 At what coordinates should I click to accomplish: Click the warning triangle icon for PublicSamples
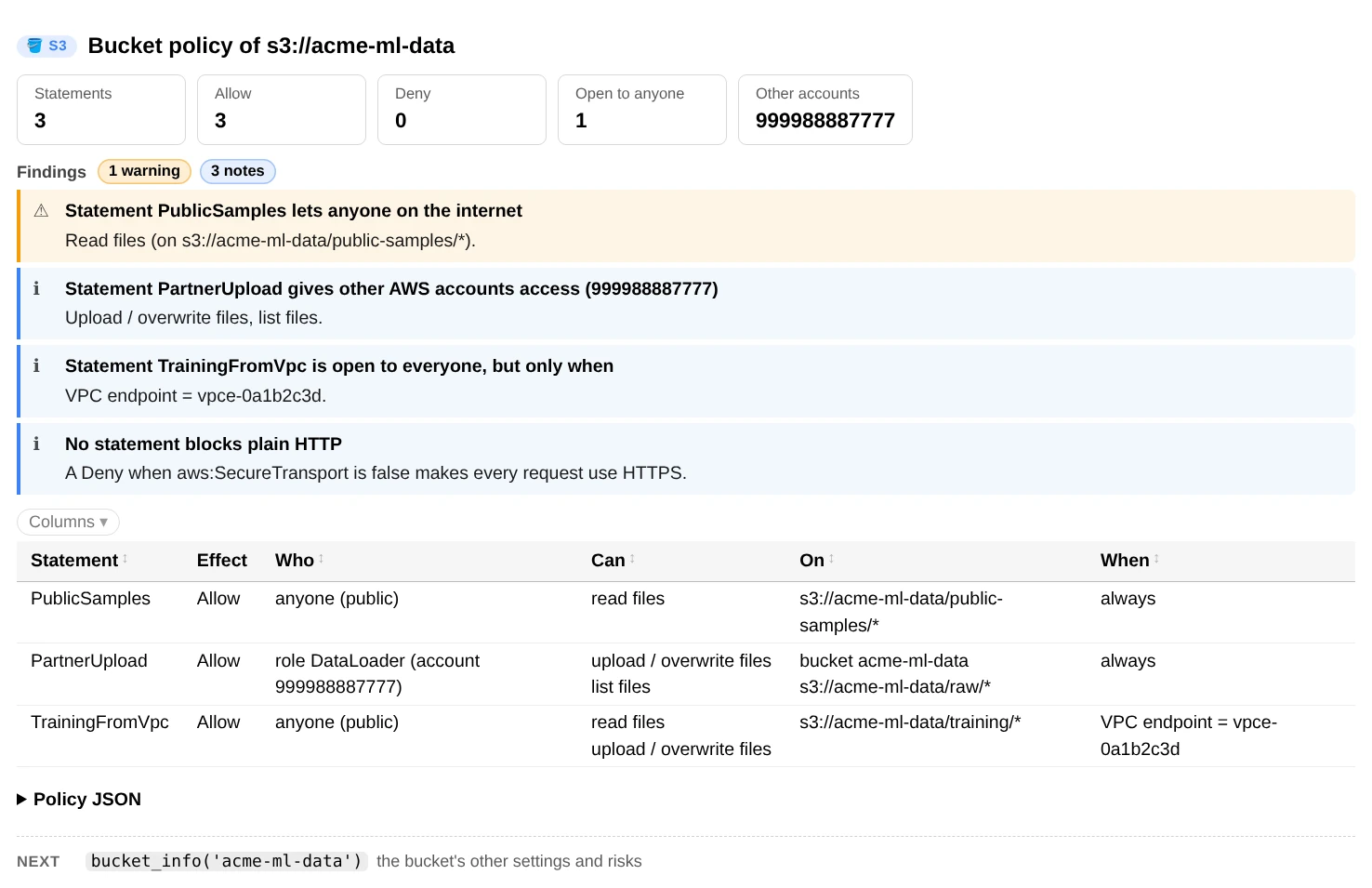coord(41,211)
